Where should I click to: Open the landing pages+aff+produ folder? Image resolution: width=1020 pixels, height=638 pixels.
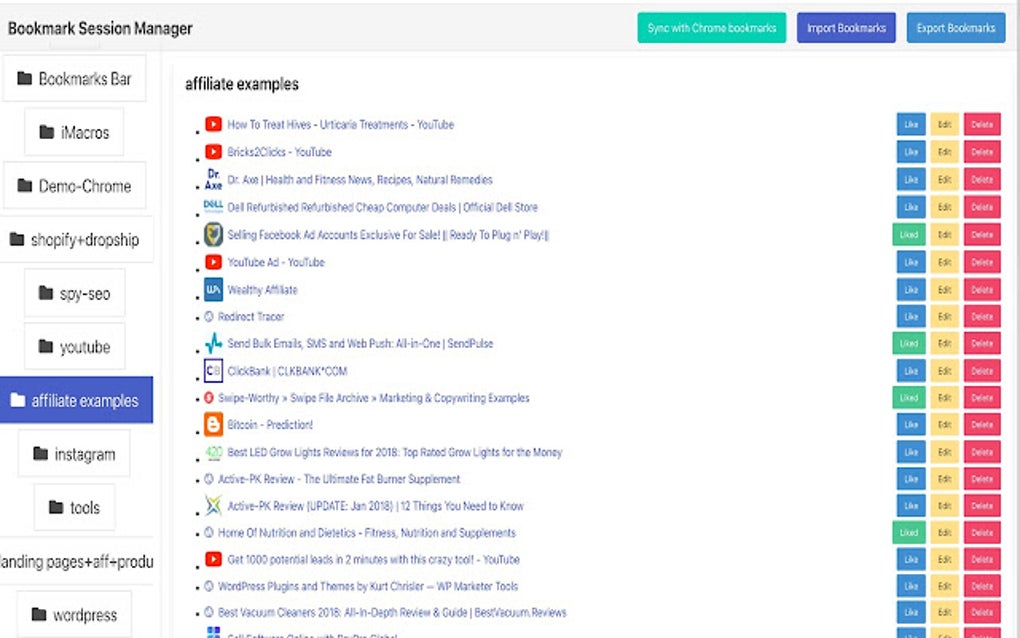(76, 561)
